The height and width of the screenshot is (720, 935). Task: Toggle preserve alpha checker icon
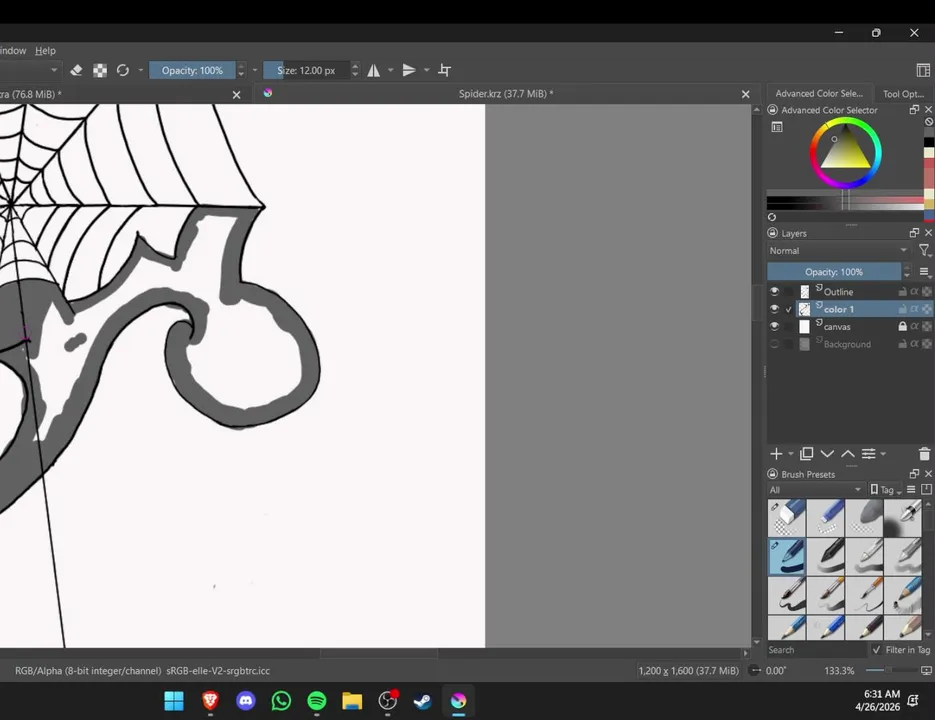point(100,70)
